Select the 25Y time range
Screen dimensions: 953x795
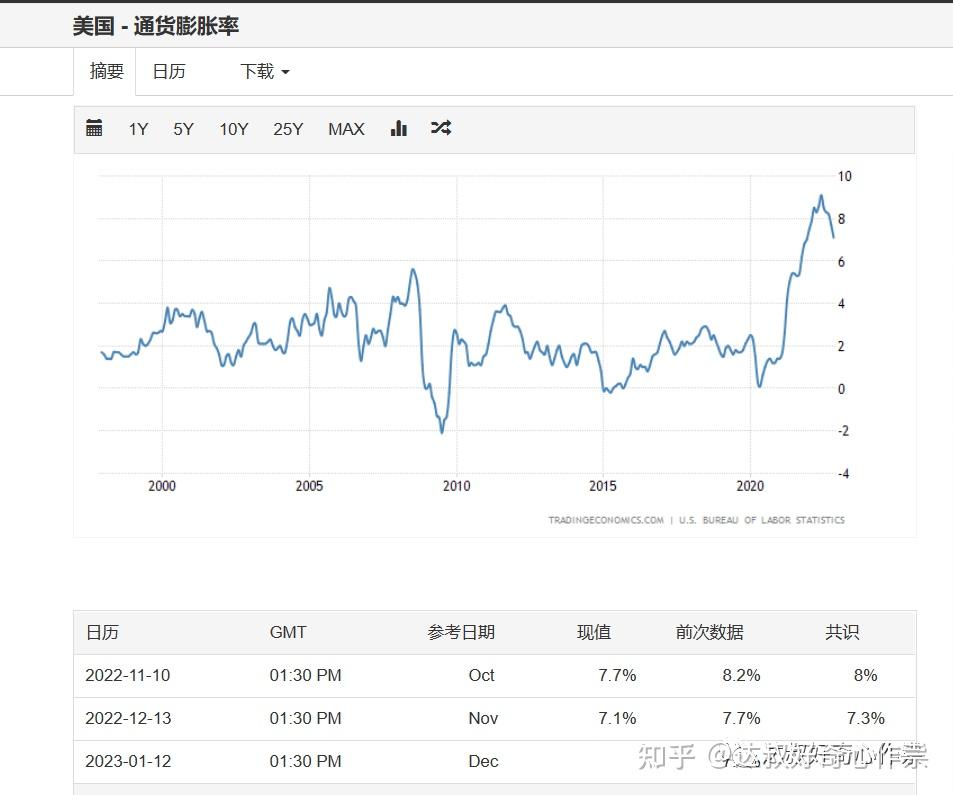point(288,129)
